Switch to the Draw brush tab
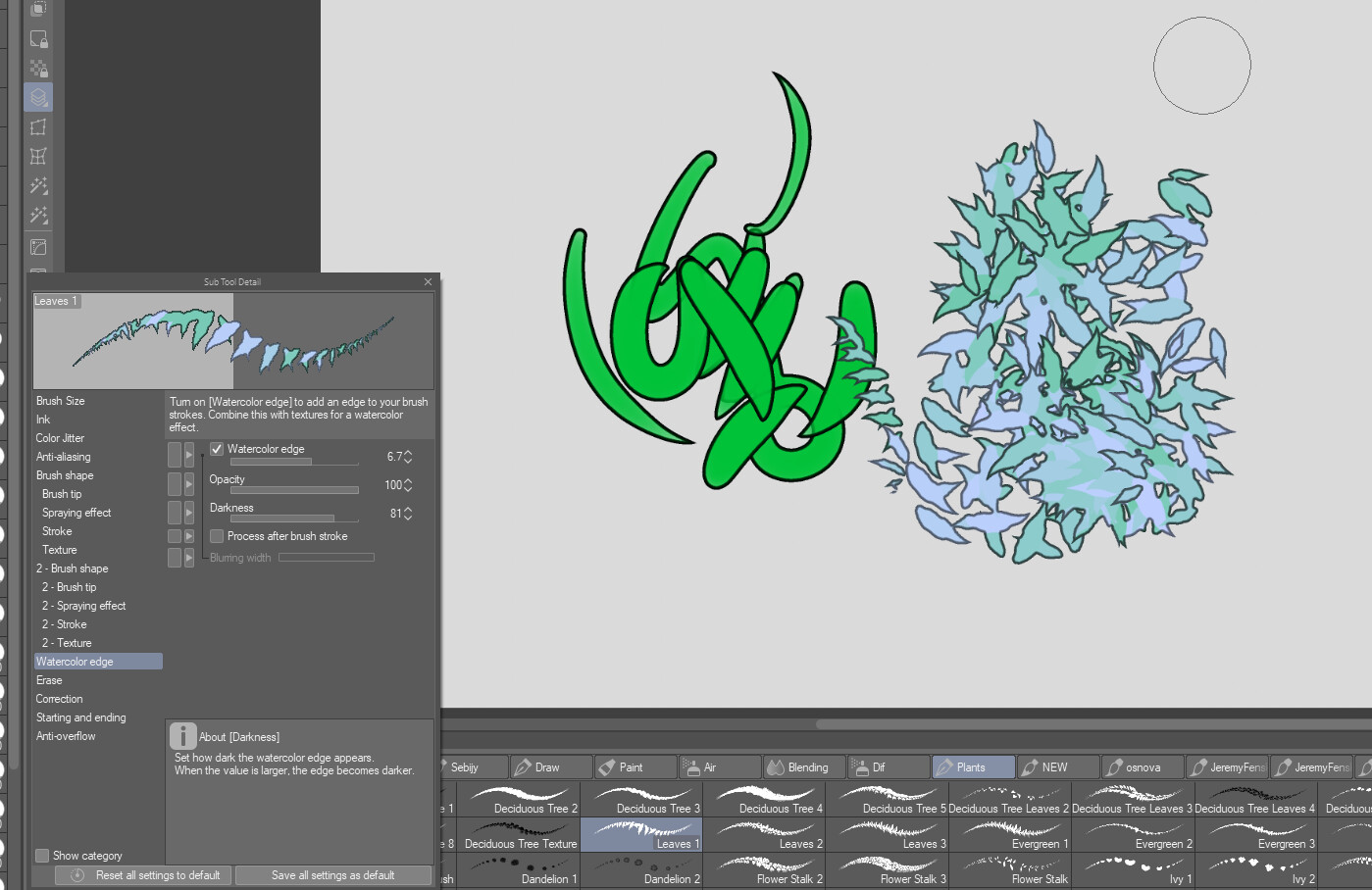The height and width of the screenshot is (890, 1372). click(551, 767)
